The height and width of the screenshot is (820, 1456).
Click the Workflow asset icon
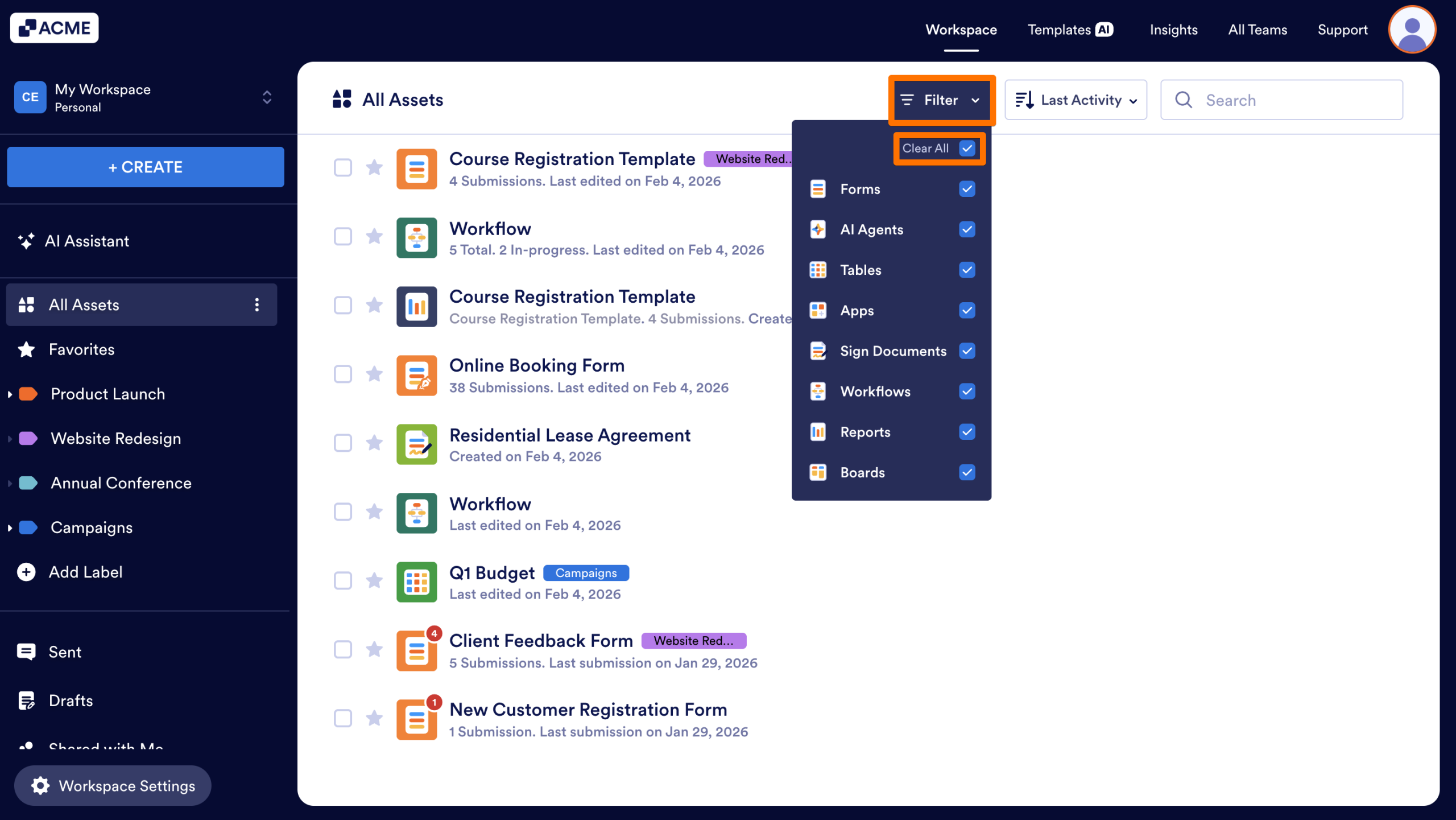pos(416,237)
